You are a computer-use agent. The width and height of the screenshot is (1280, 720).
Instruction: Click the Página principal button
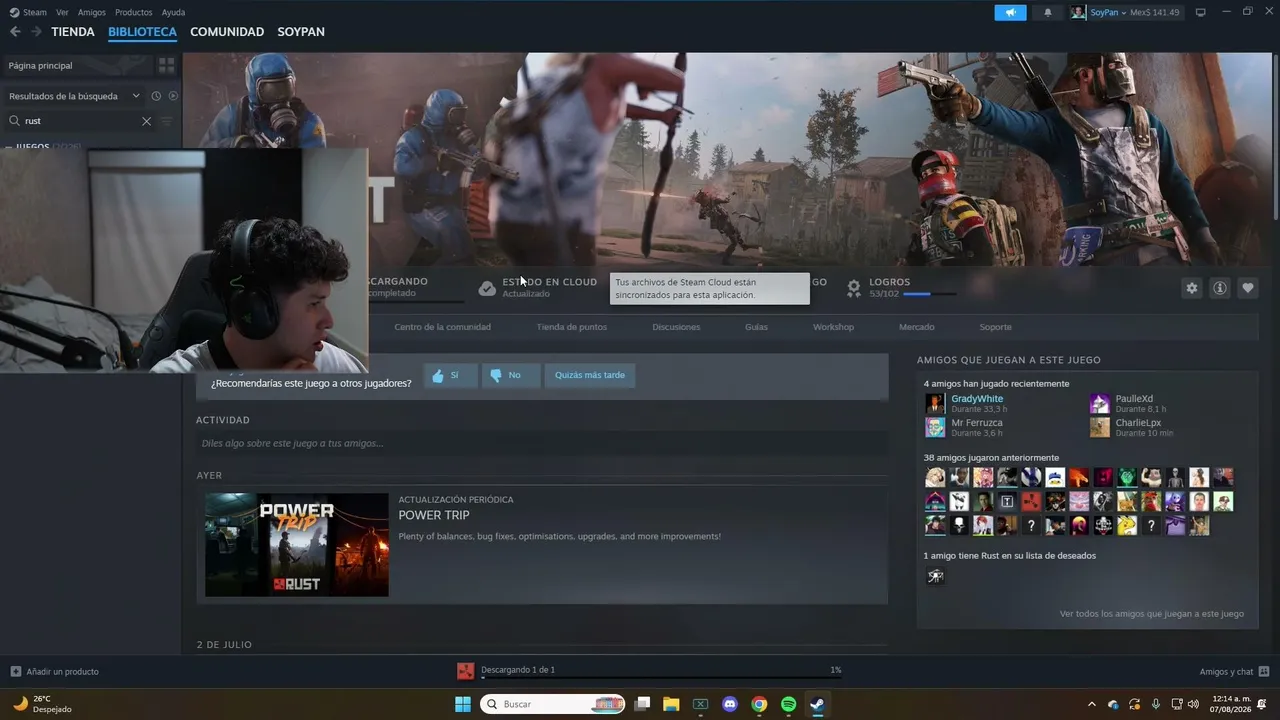pyautogui.click(x=78, y=65)
